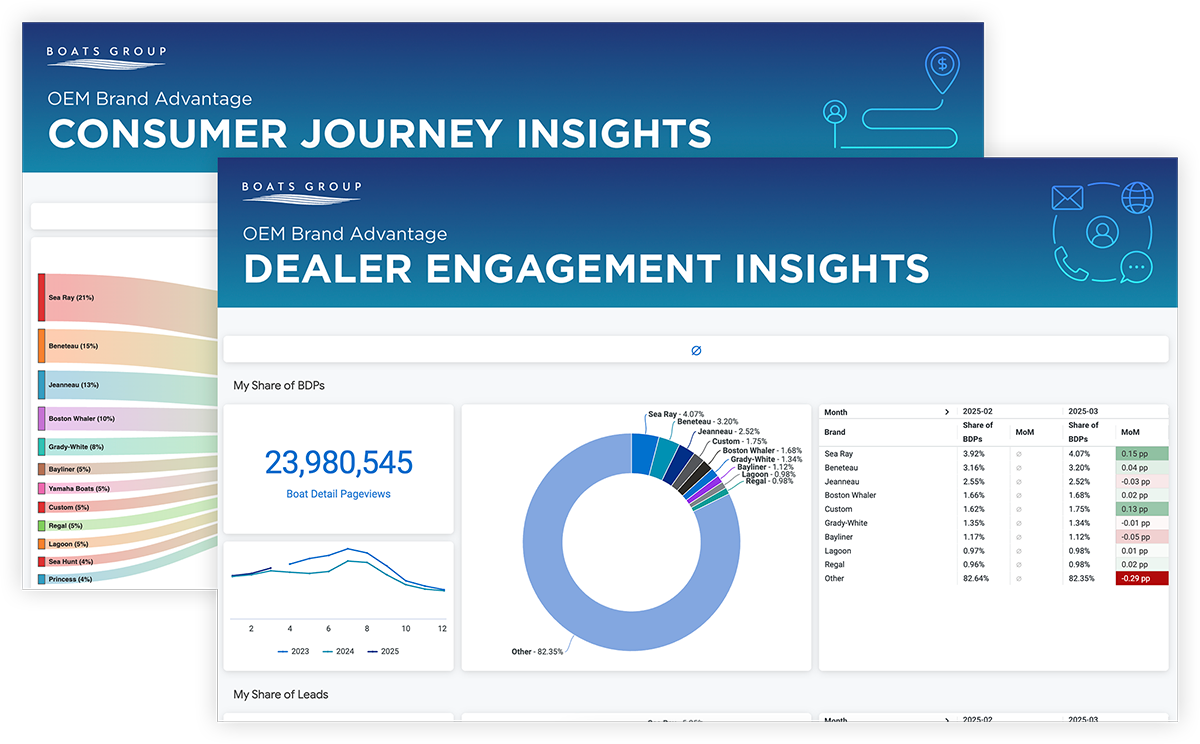Click the Sea Ray (21%) Sankey node
Screen dimensions: 1200x744
pyautogui.click(x=42, y=297)
